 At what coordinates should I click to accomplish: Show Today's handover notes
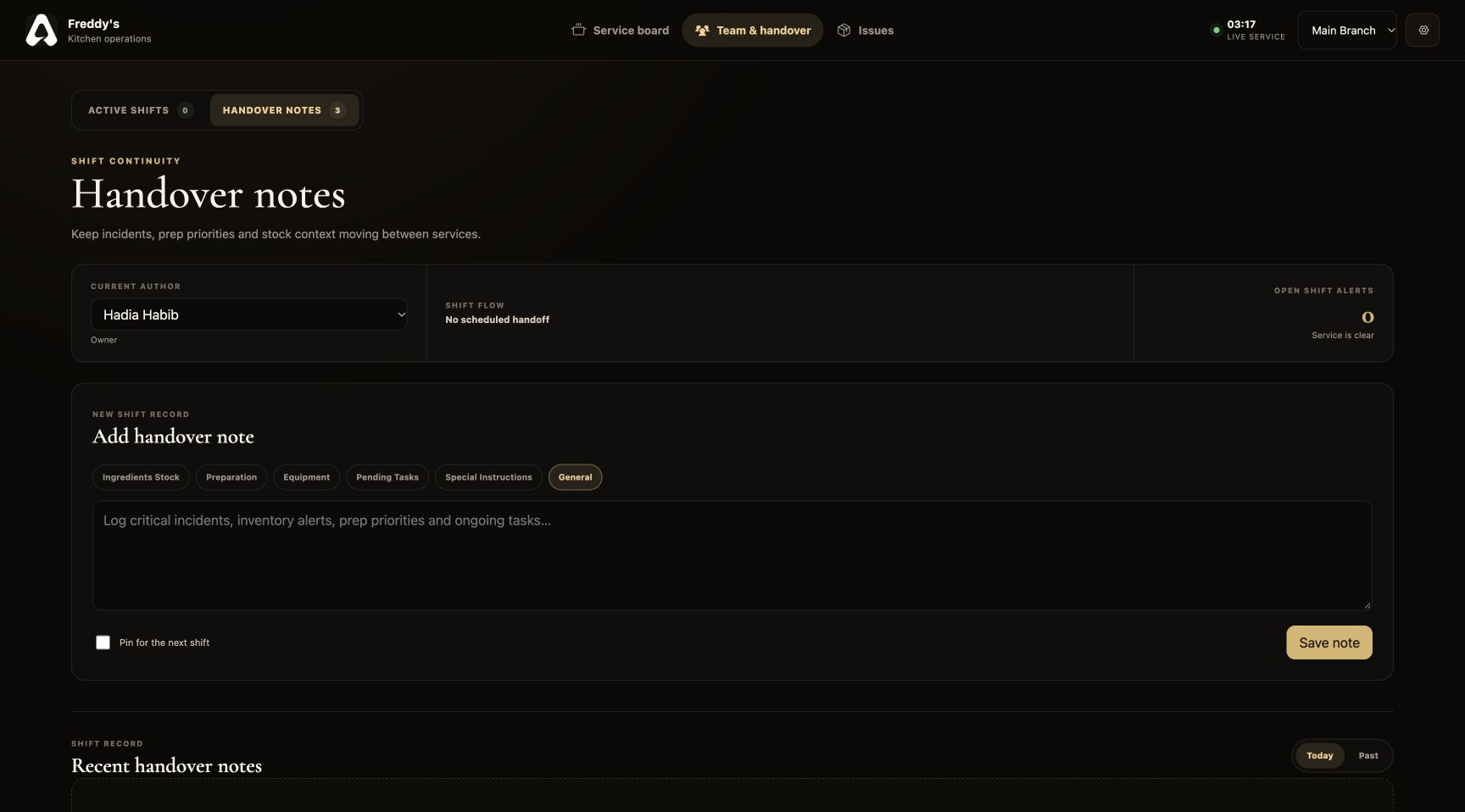coord(1319,755)
